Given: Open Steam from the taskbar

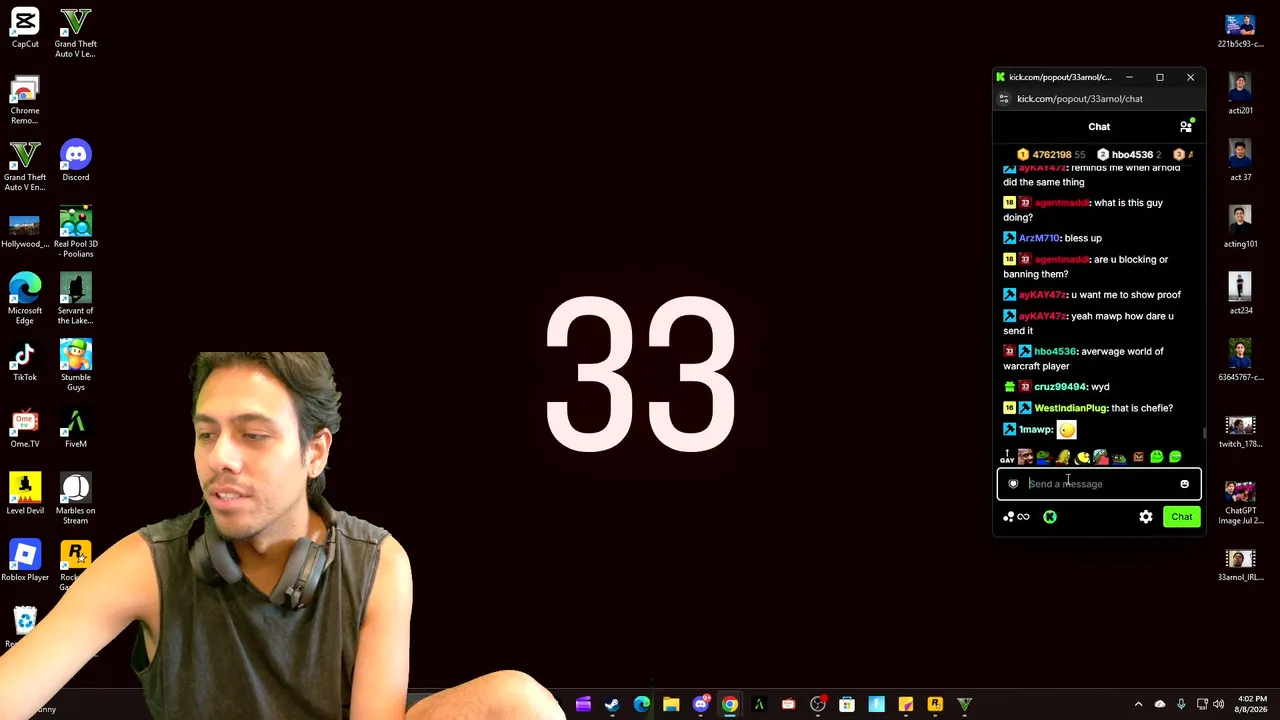Looking at the screenshot, I should [x=612, y=705].
